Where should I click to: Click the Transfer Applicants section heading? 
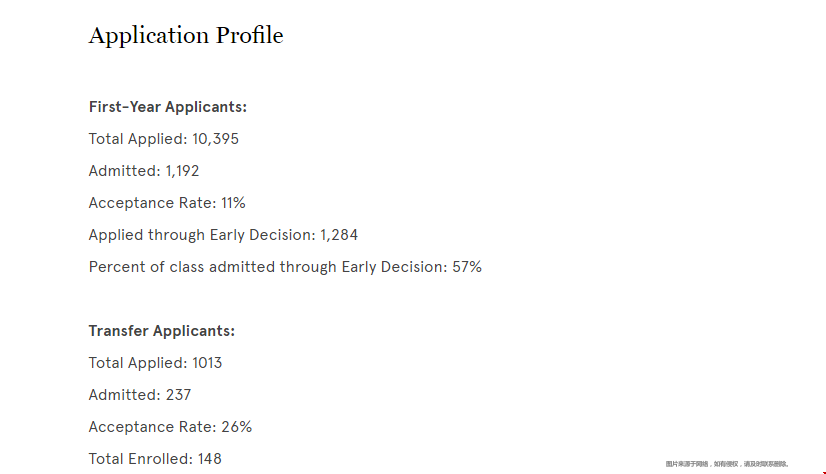pyautogui.click(x=162, y=331)
